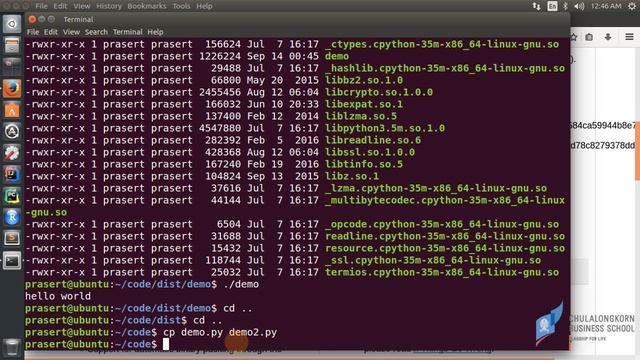Click the '_opcode.cpython-35m' file name

point(442,224)
